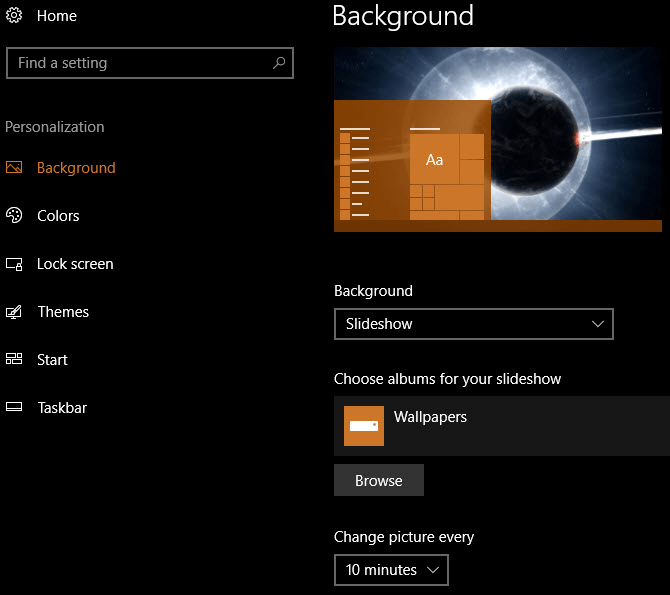This screenshot has height=595, width=670.
Task: Select the Wallpapers album entry
Action: coord(501,426)
